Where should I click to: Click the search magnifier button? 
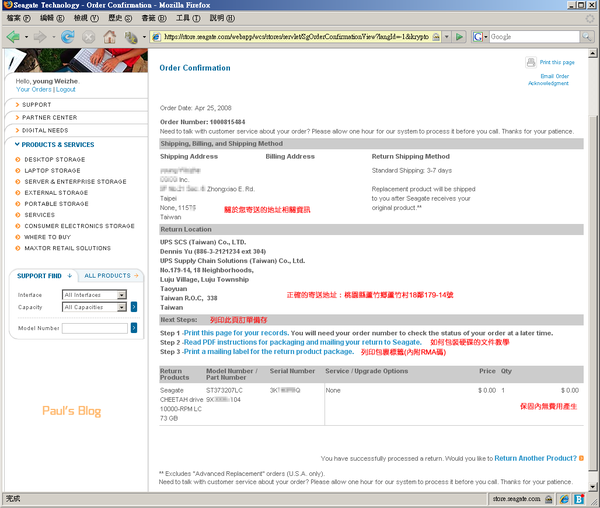[x=586, y=37]
